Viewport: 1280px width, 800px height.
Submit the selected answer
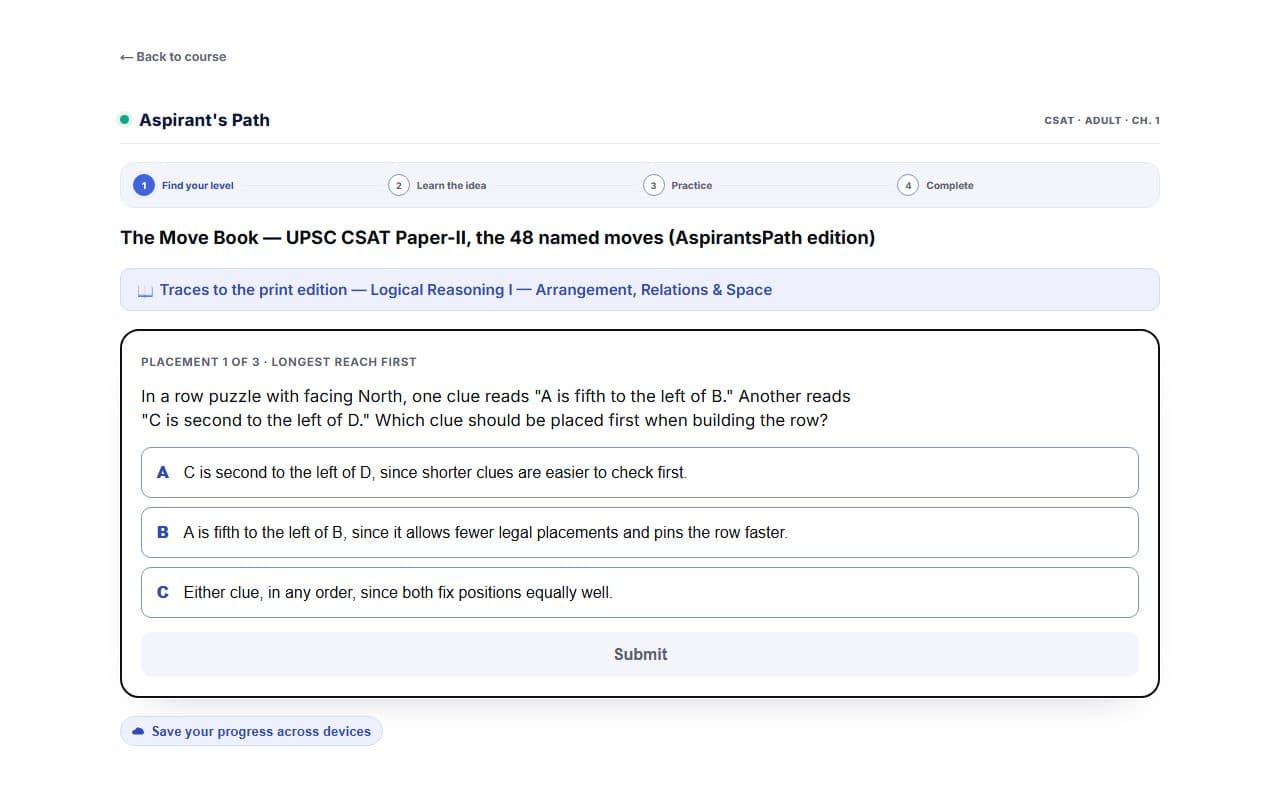(640, 654)
